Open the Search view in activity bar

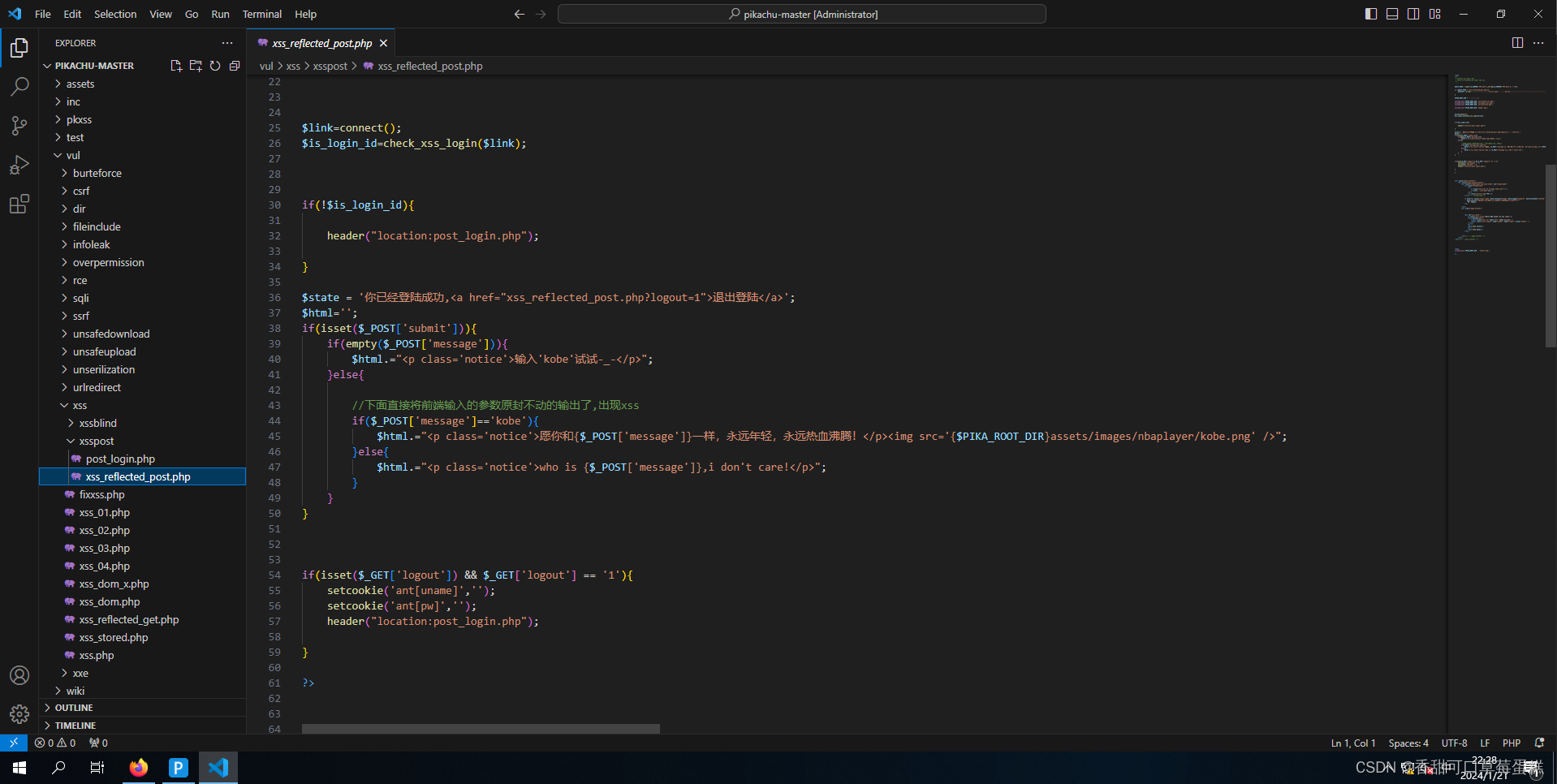19,87
